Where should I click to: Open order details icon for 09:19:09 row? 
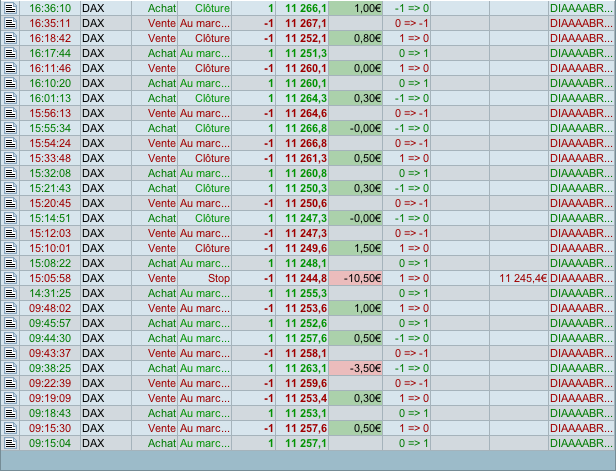[11, 398]
